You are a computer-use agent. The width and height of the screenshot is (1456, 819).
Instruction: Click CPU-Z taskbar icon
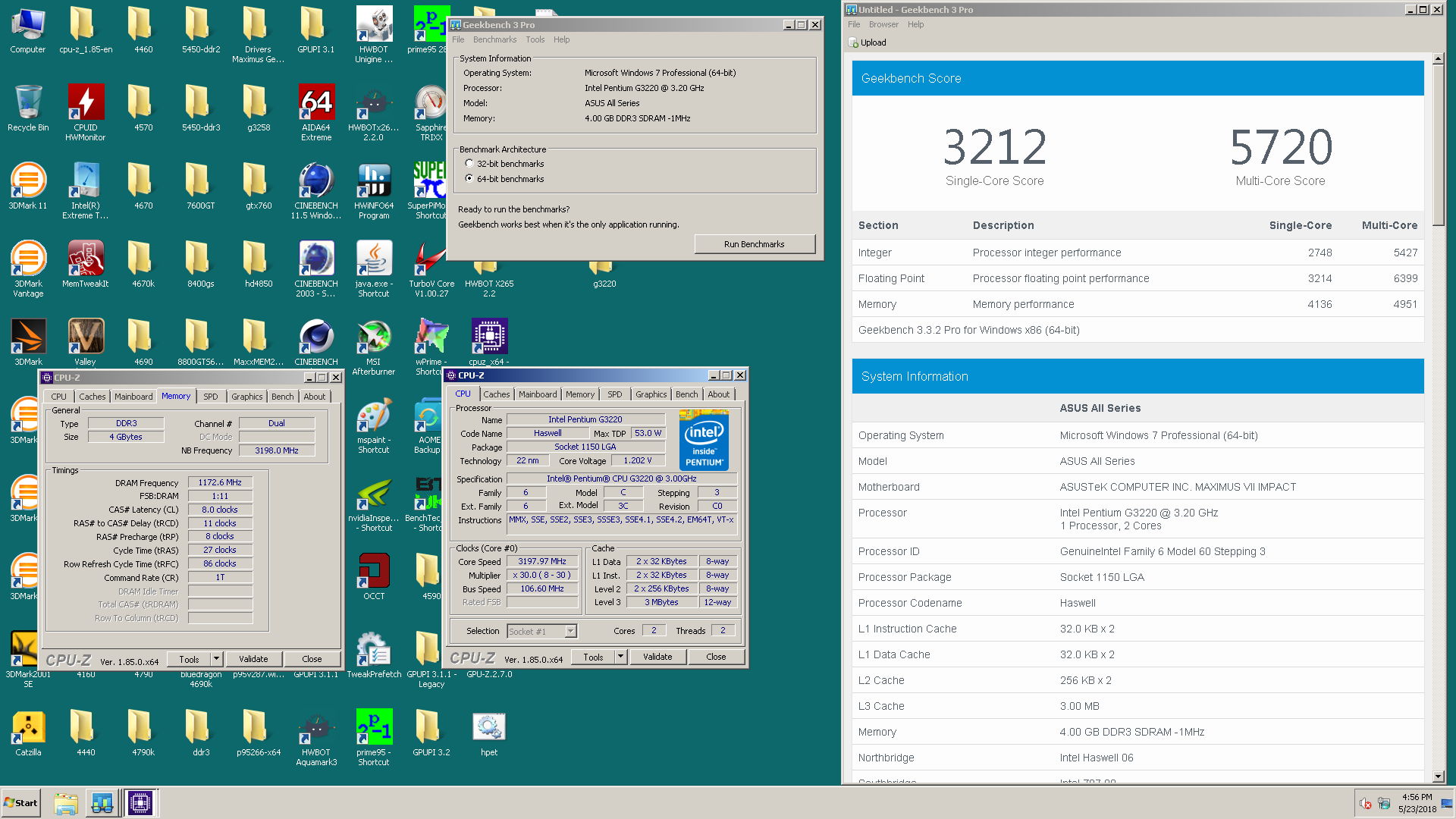coord(140,803)
